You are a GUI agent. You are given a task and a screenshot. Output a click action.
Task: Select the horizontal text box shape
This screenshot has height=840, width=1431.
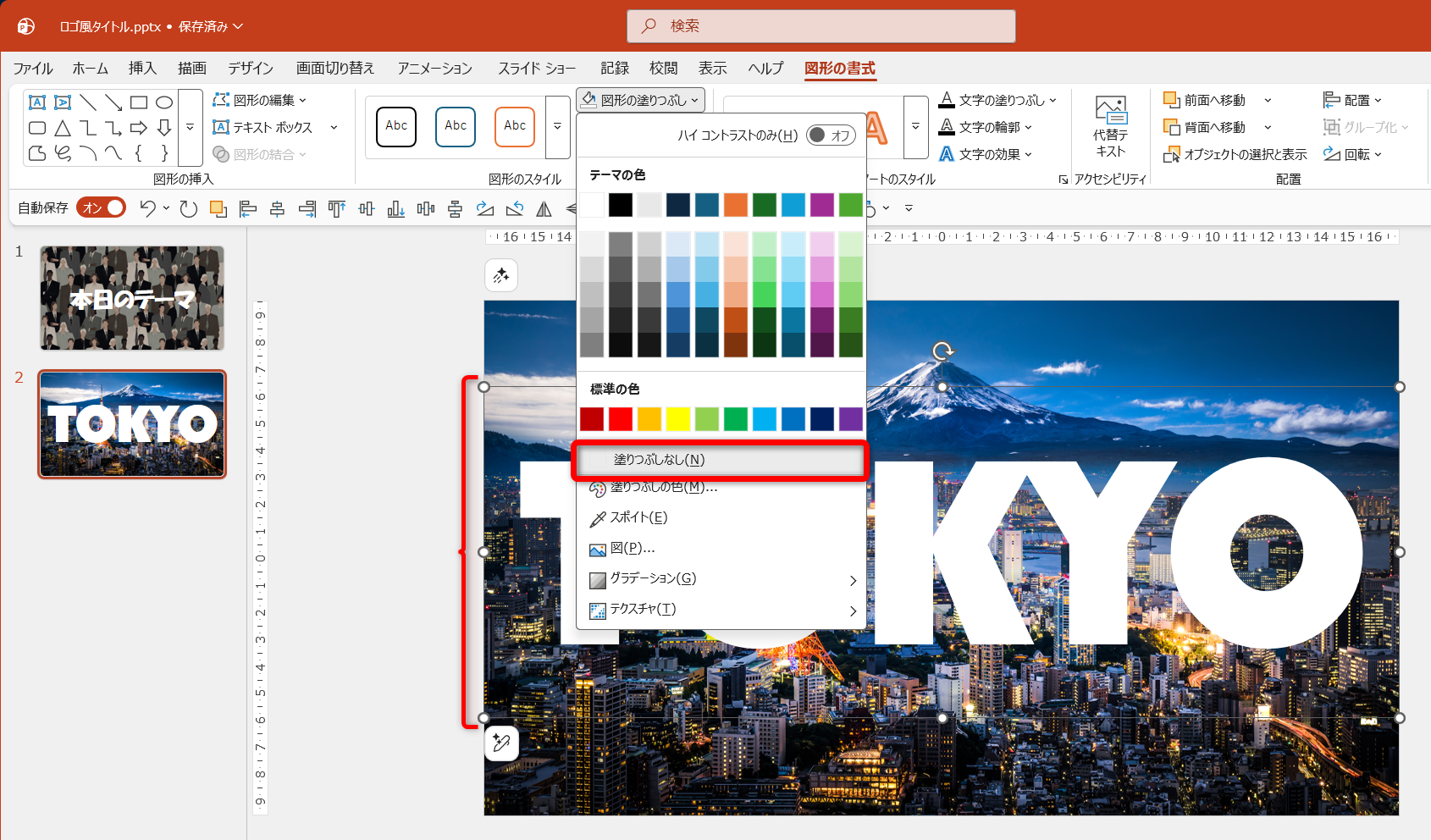point(37,102)
